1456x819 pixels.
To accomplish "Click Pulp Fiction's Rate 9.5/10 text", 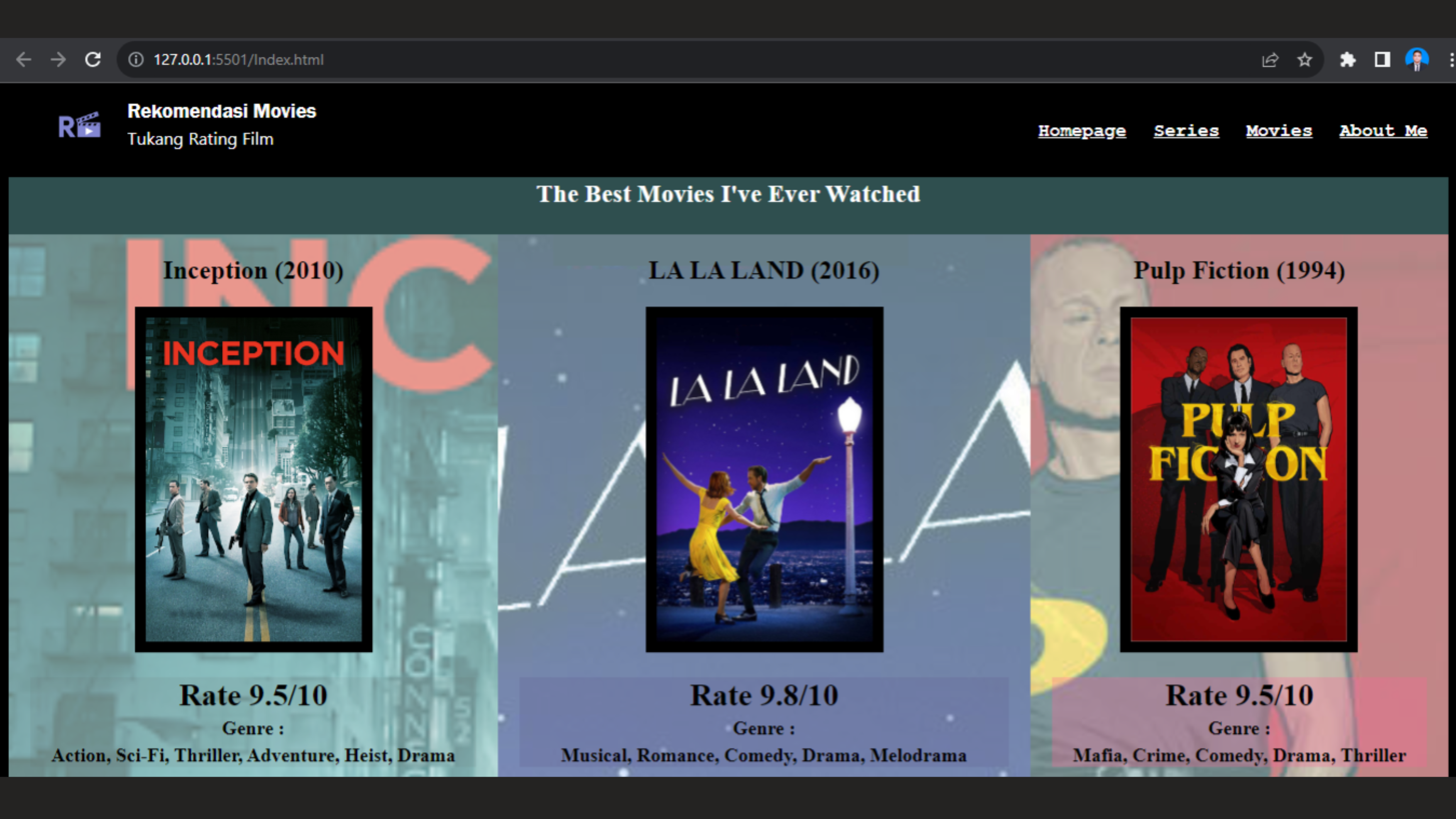I will pos(1239,695).
